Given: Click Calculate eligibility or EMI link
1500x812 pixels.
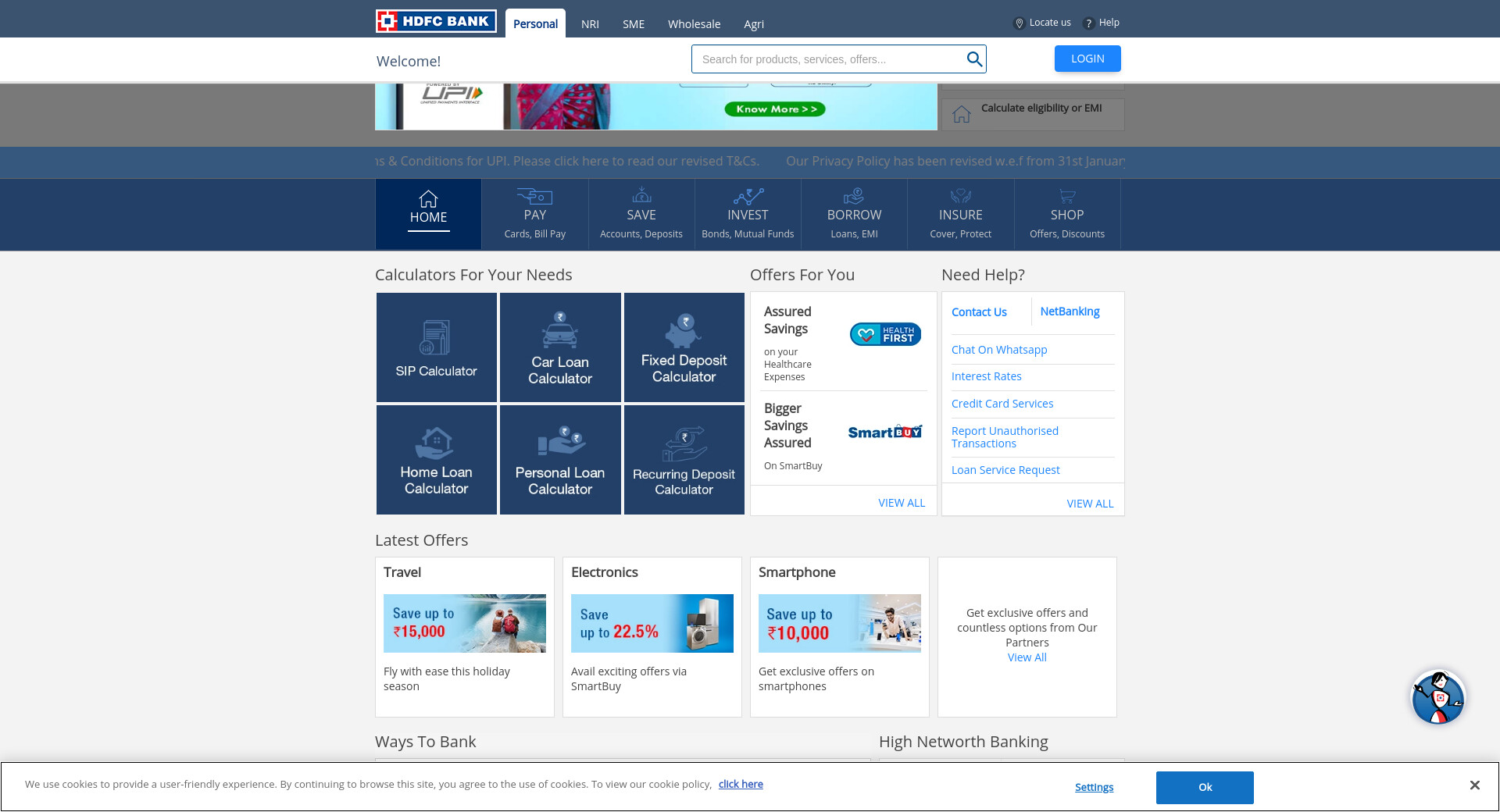Looking at the screenshot, I should 1041,108.
